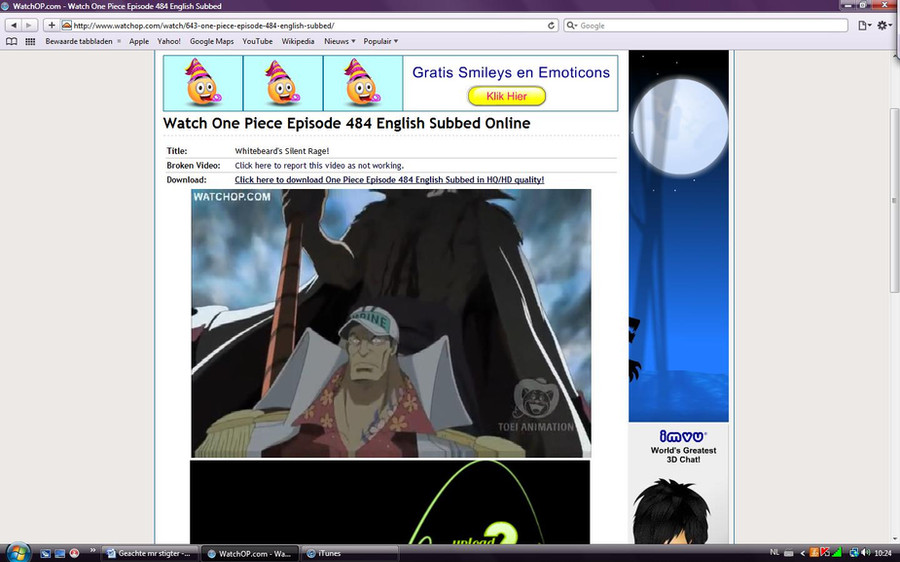
Task: Click the black upload video panel below
Action: point(390,502)
